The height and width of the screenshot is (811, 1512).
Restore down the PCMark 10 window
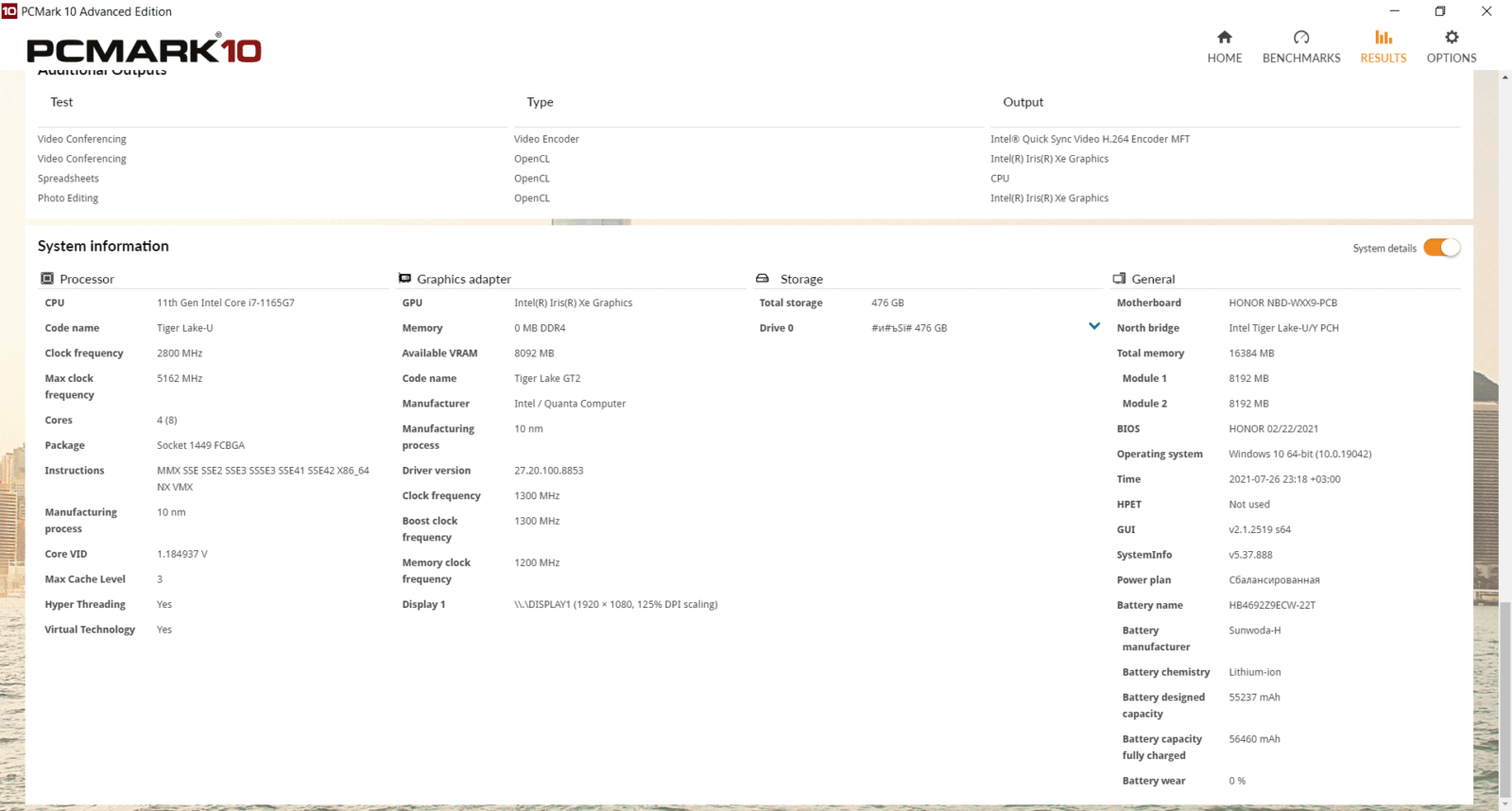coord(1440,11)
